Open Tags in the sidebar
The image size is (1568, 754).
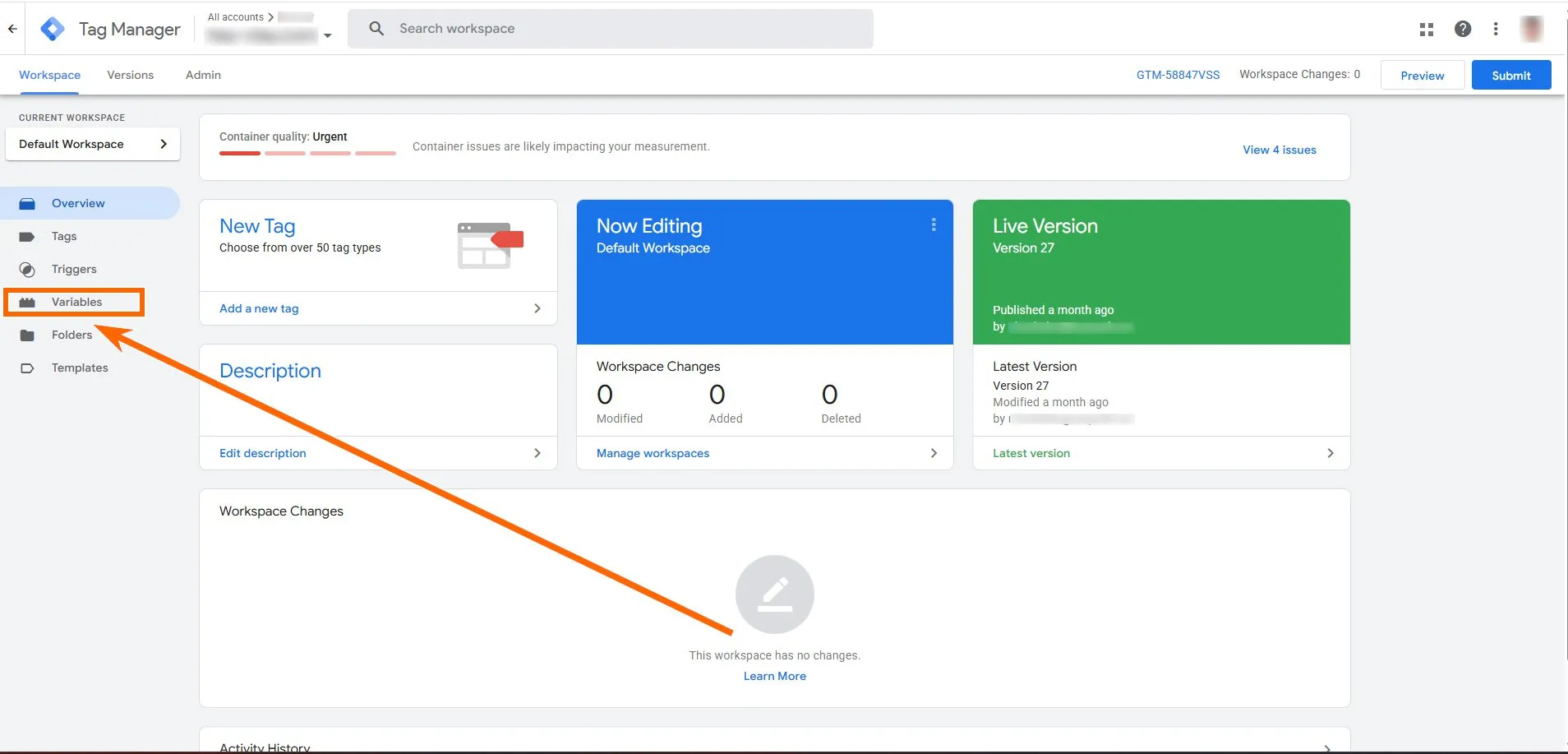pyautogui.click(x=64, y=237)
